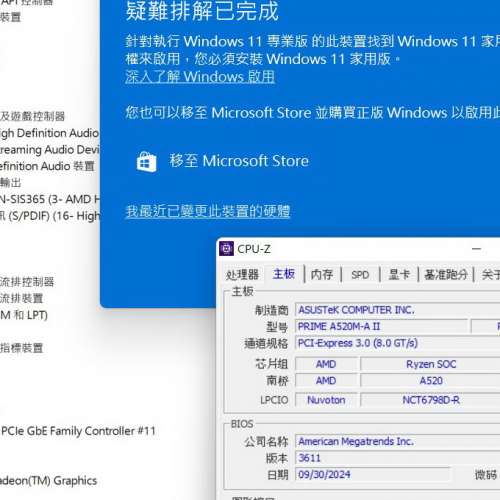Minimize the CPU-Z window
Screen dimensions: 500x500
pyautogui.click(x=477, y=249)
